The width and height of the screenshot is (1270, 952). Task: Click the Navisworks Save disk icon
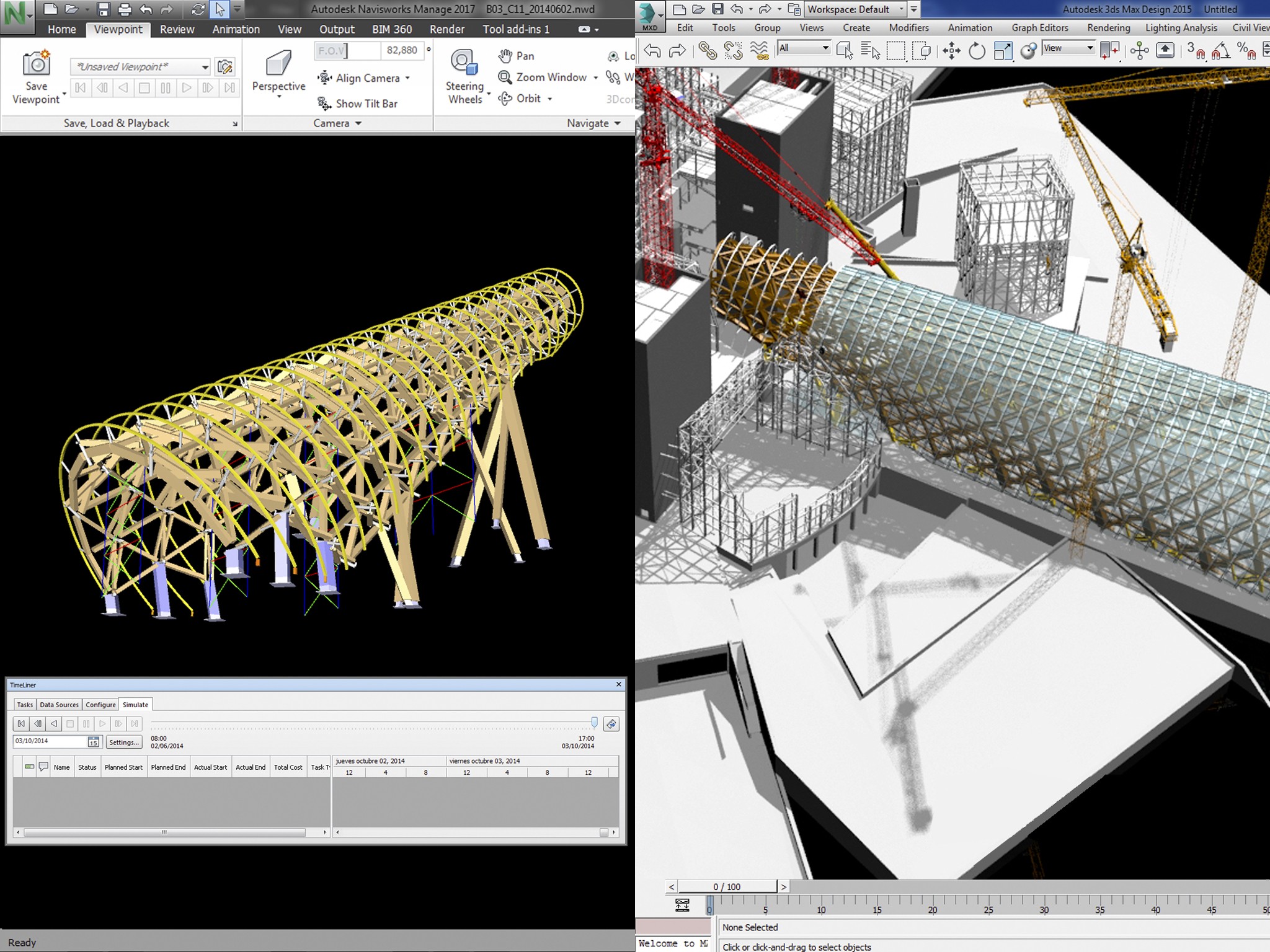[x=104, y=9]
